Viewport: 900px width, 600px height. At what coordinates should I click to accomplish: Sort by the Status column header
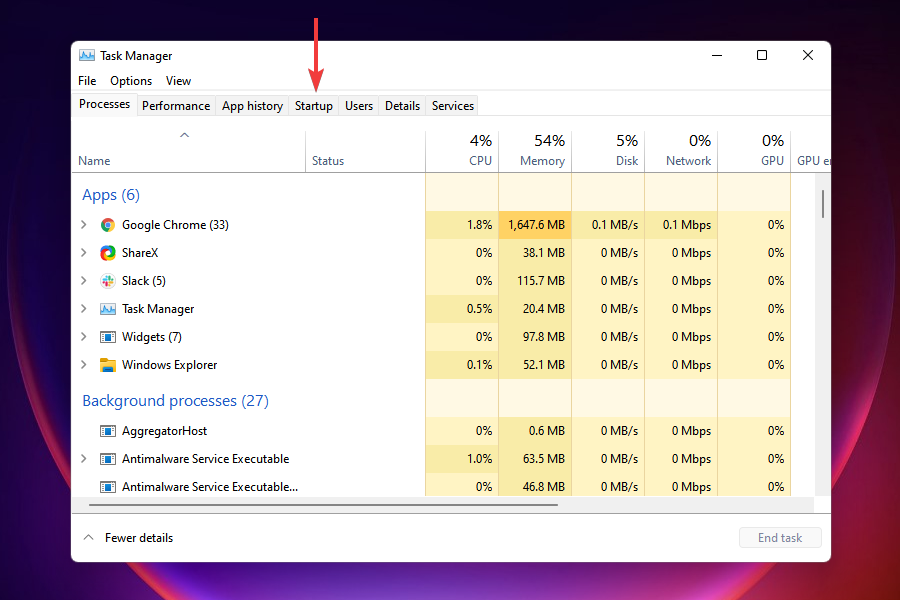[366, 152]
